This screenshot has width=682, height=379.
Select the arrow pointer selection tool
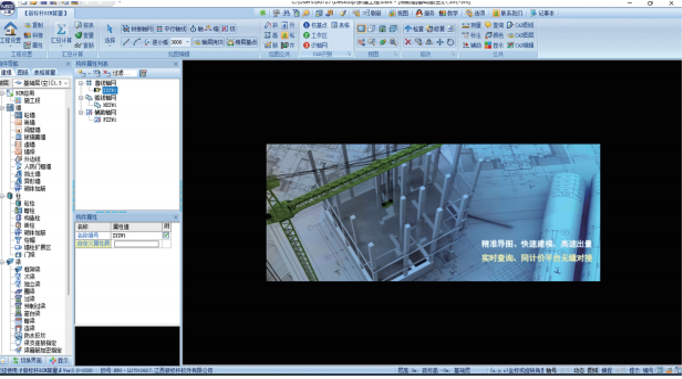pyautogui.click(x=110, y=29)
